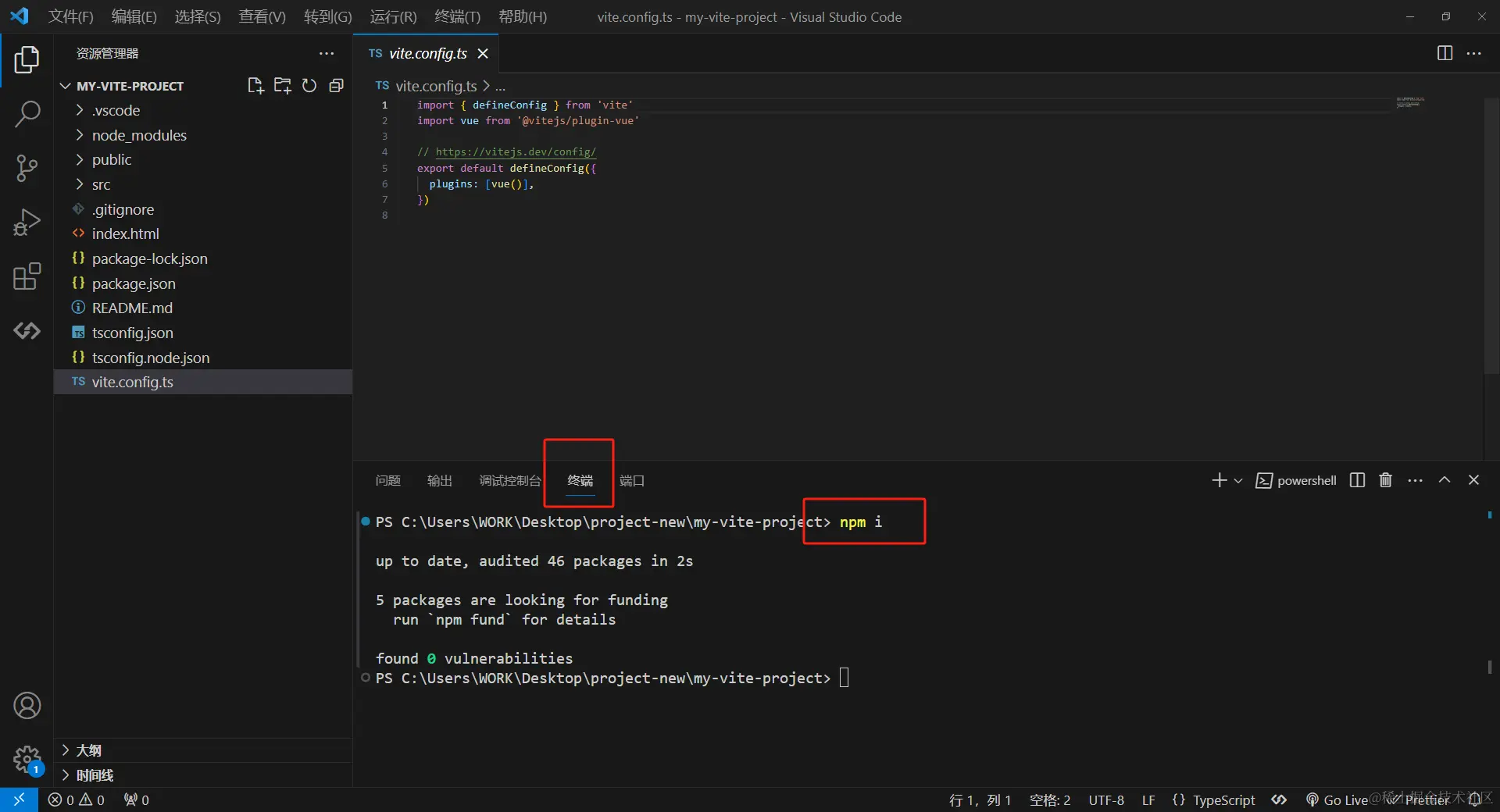
Task: Open the 帮助(H) menu
Action: pos(523,16)
